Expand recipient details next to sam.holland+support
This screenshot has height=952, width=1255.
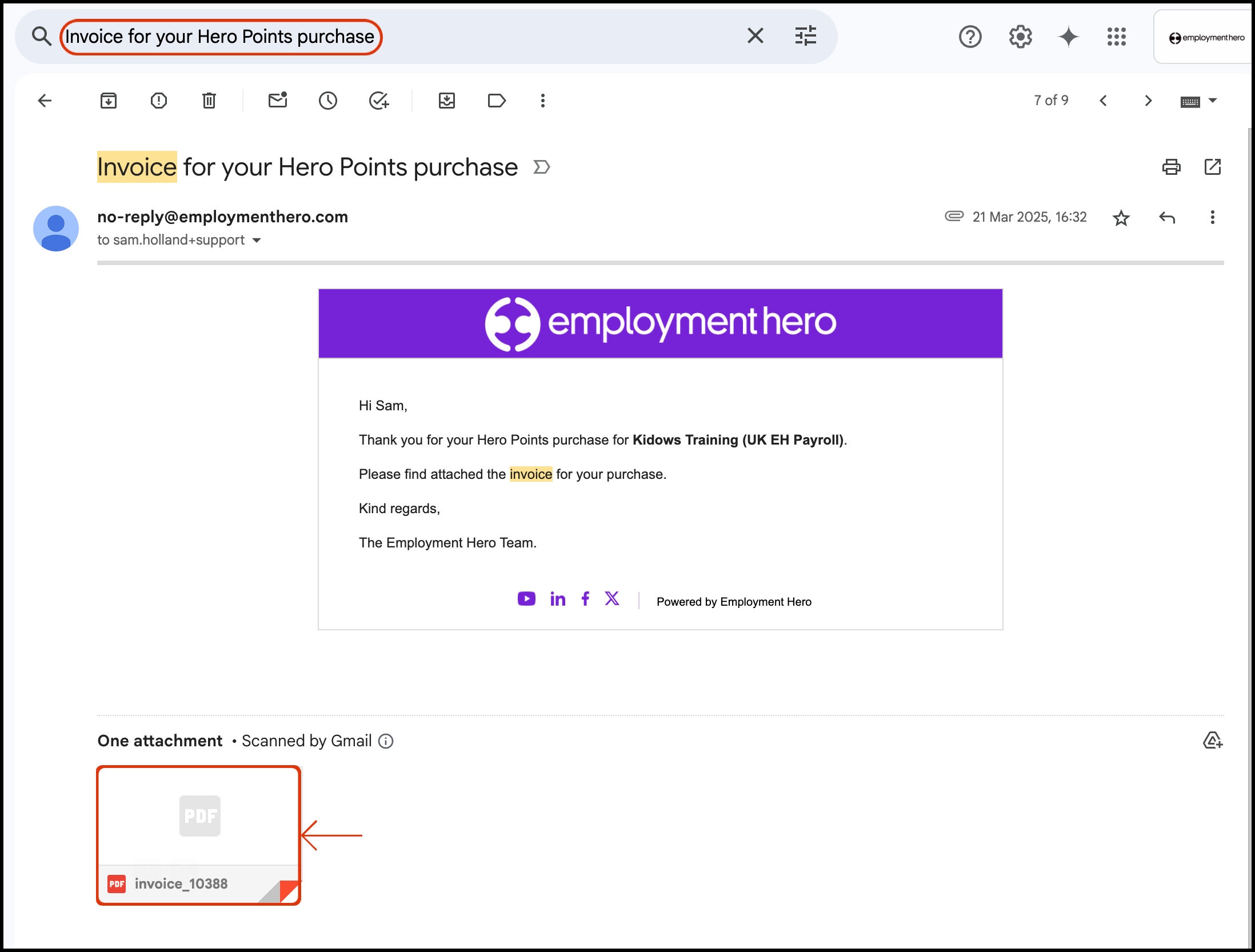click(x=257, y=241)
